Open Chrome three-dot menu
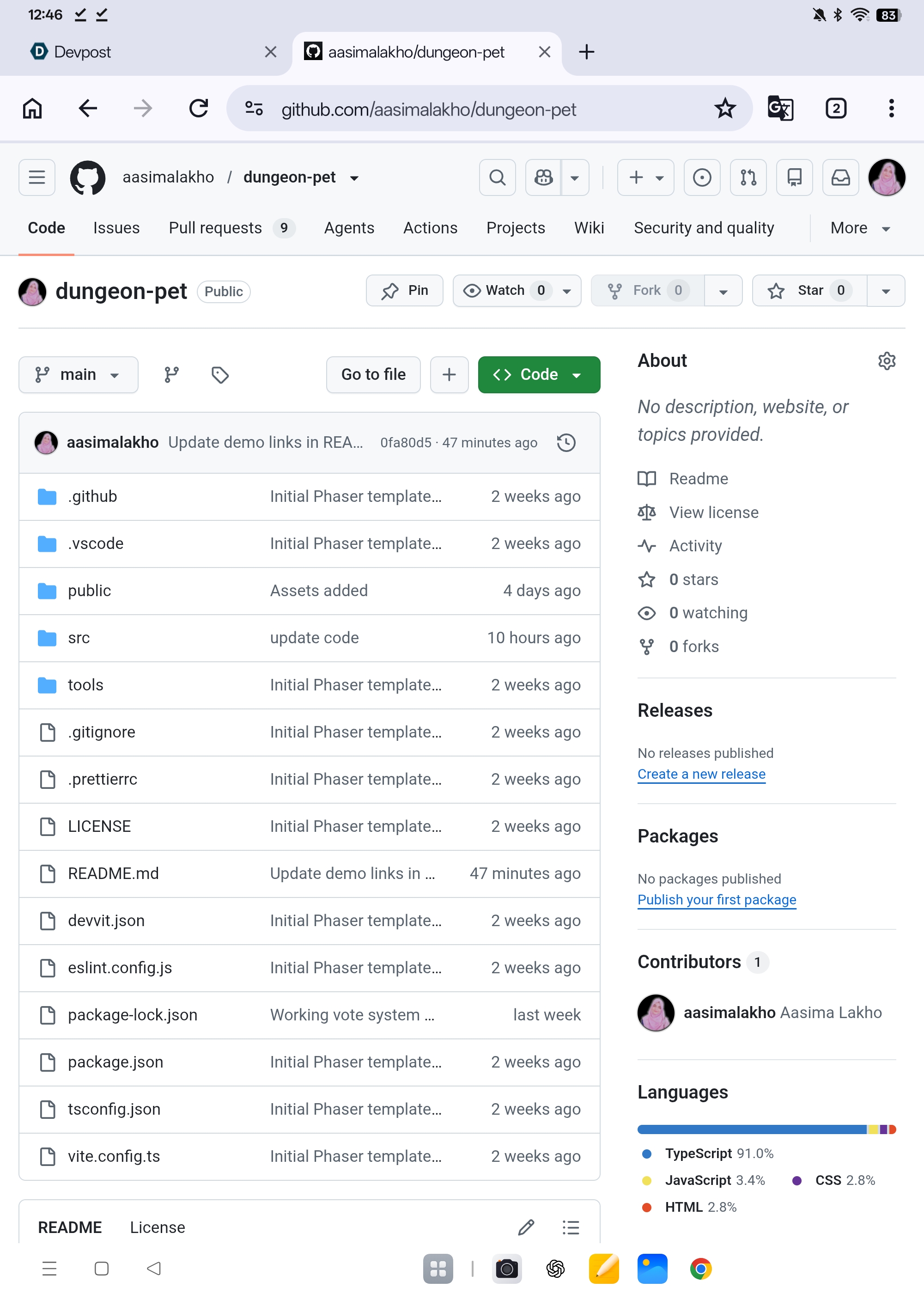924x1294 pixels. (x=891, y=108)
